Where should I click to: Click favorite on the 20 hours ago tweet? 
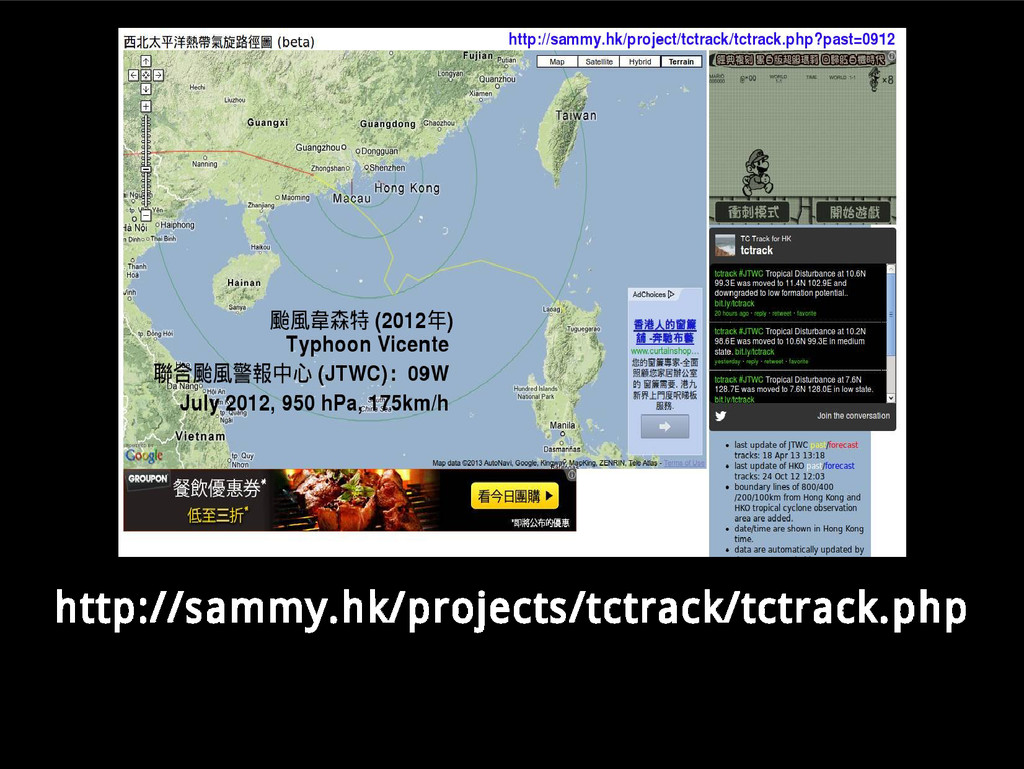[807, 313]
